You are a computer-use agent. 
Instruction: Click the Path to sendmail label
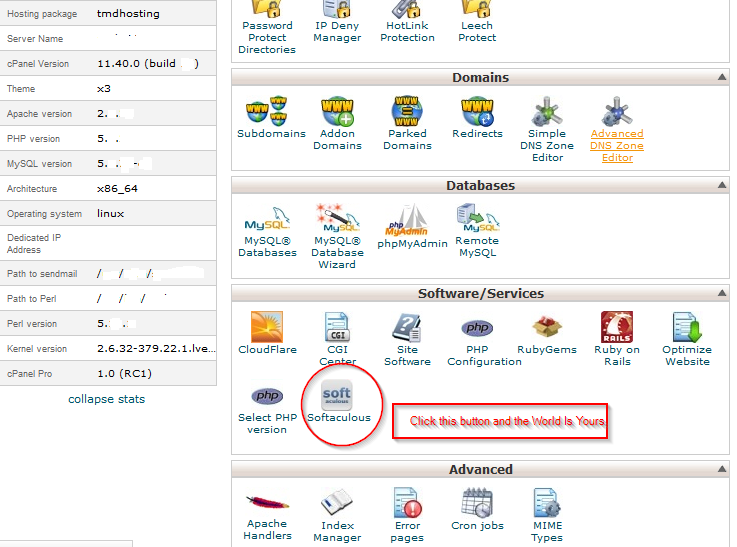42,274
